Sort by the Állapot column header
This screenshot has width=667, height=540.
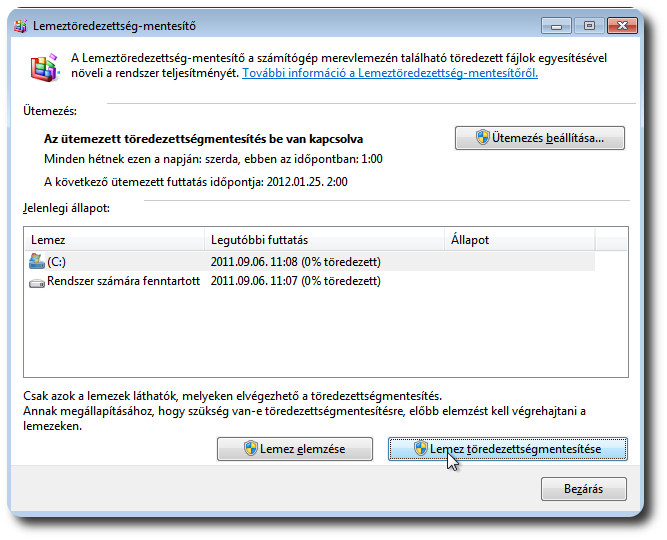(519, 240)
